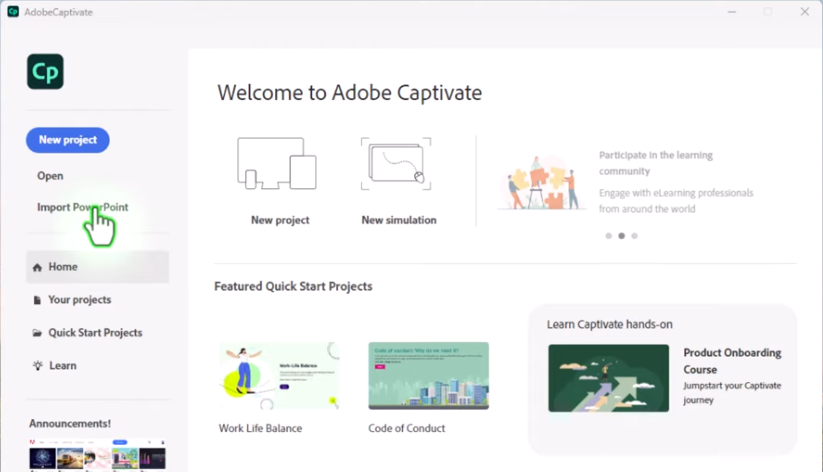The image size is (823, 472).
Task: Switch to Quick Start Projects section
Action: (x=95, y=333)
